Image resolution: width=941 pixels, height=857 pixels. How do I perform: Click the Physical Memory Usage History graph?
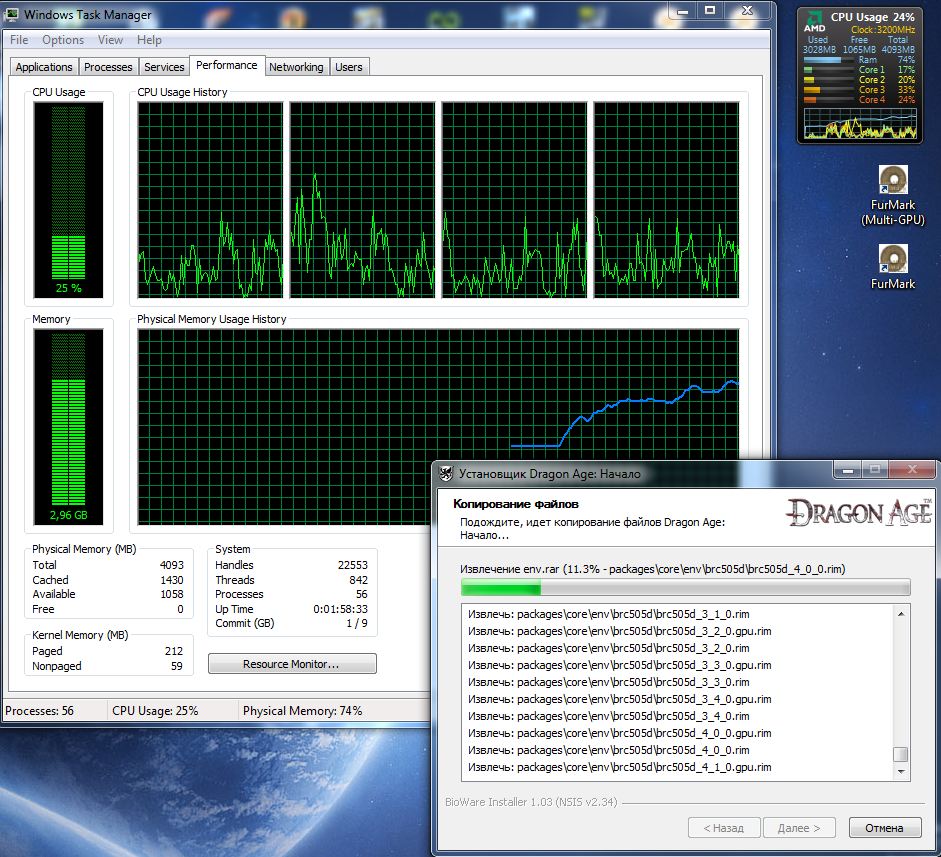click(438, 426)
